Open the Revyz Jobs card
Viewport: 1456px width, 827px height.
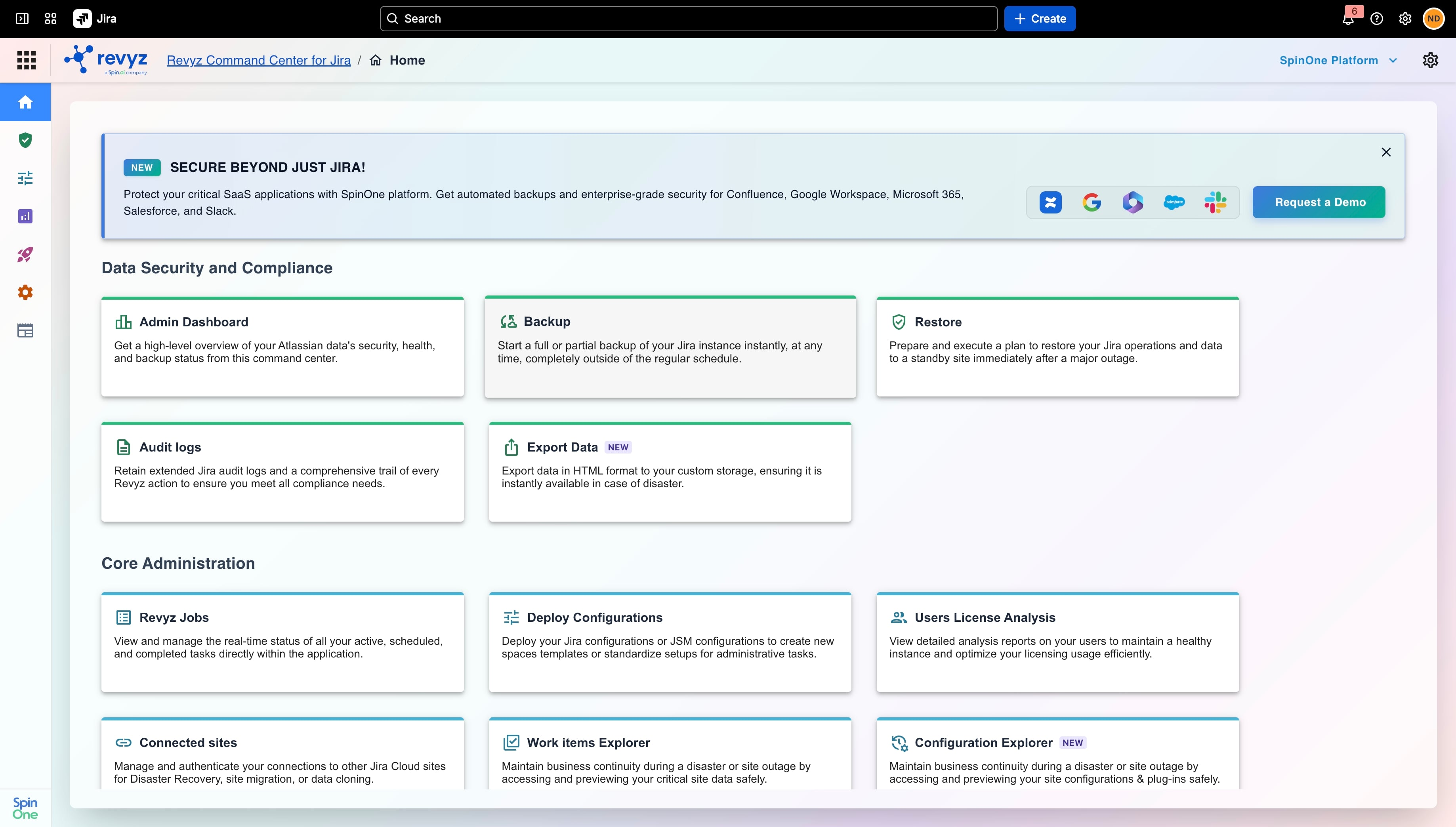coord(282,642)
